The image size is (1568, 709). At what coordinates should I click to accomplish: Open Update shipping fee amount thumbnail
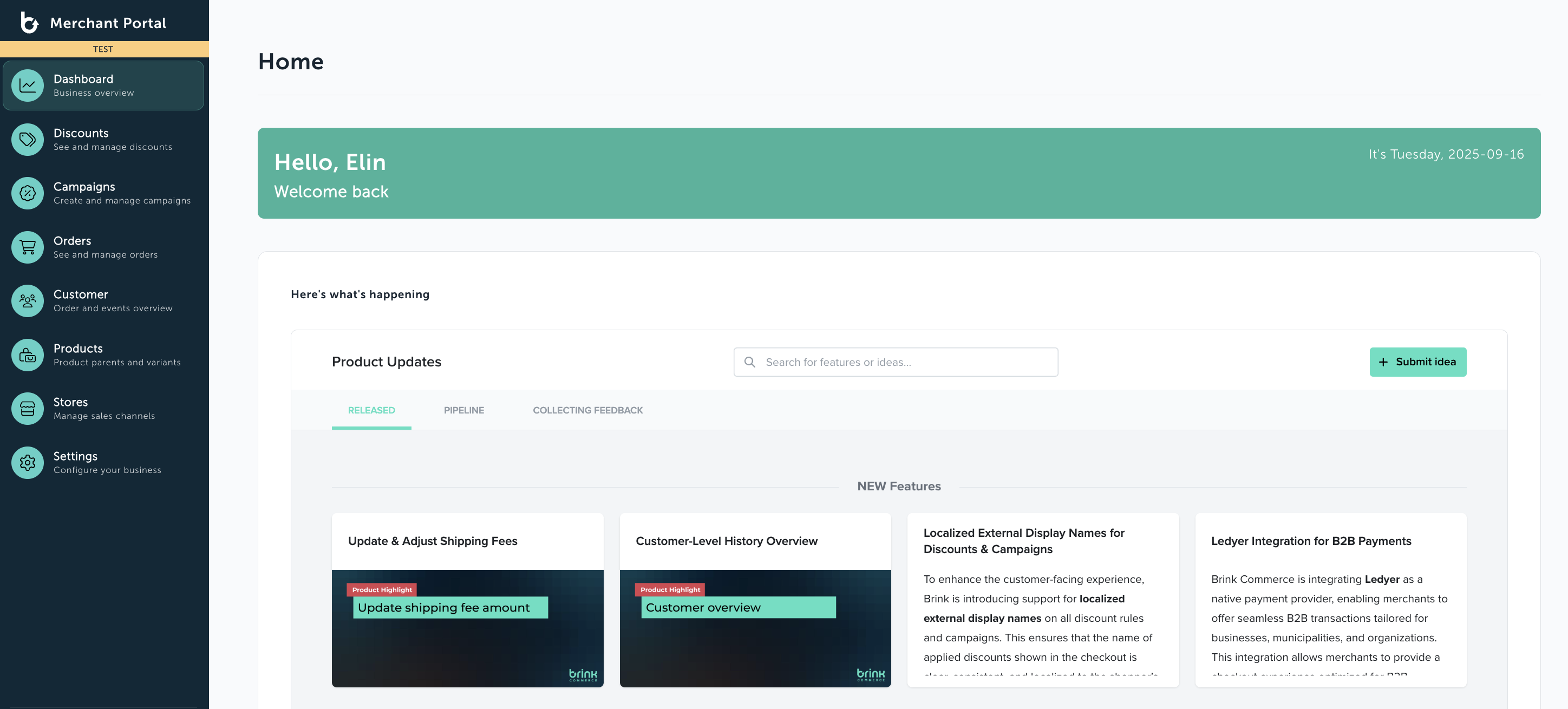tap(467, 628)
